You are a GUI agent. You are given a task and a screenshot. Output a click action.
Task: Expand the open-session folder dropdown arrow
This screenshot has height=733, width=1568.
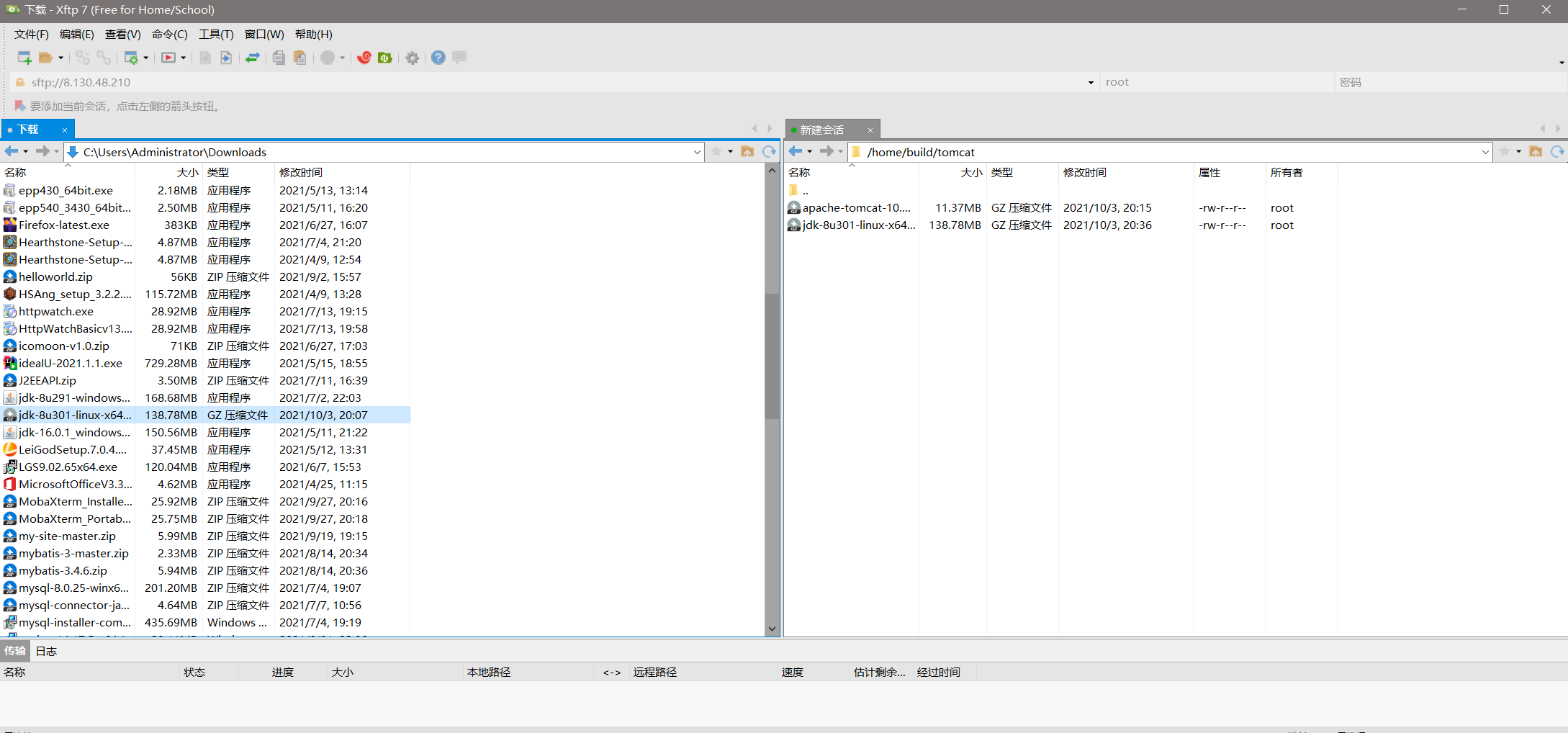pyautogui.click(x=60, y=58)
